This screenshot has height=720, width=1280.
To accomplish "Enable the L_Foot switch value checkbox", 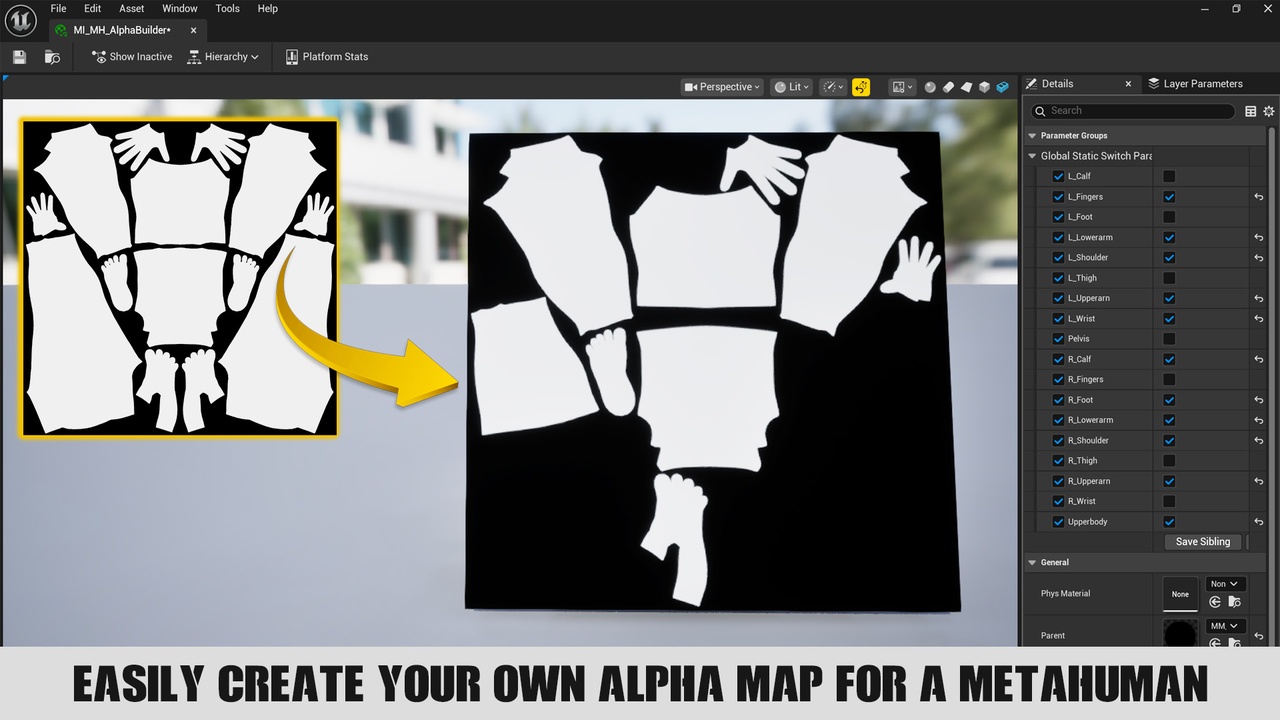I will tap(1169, 217).
